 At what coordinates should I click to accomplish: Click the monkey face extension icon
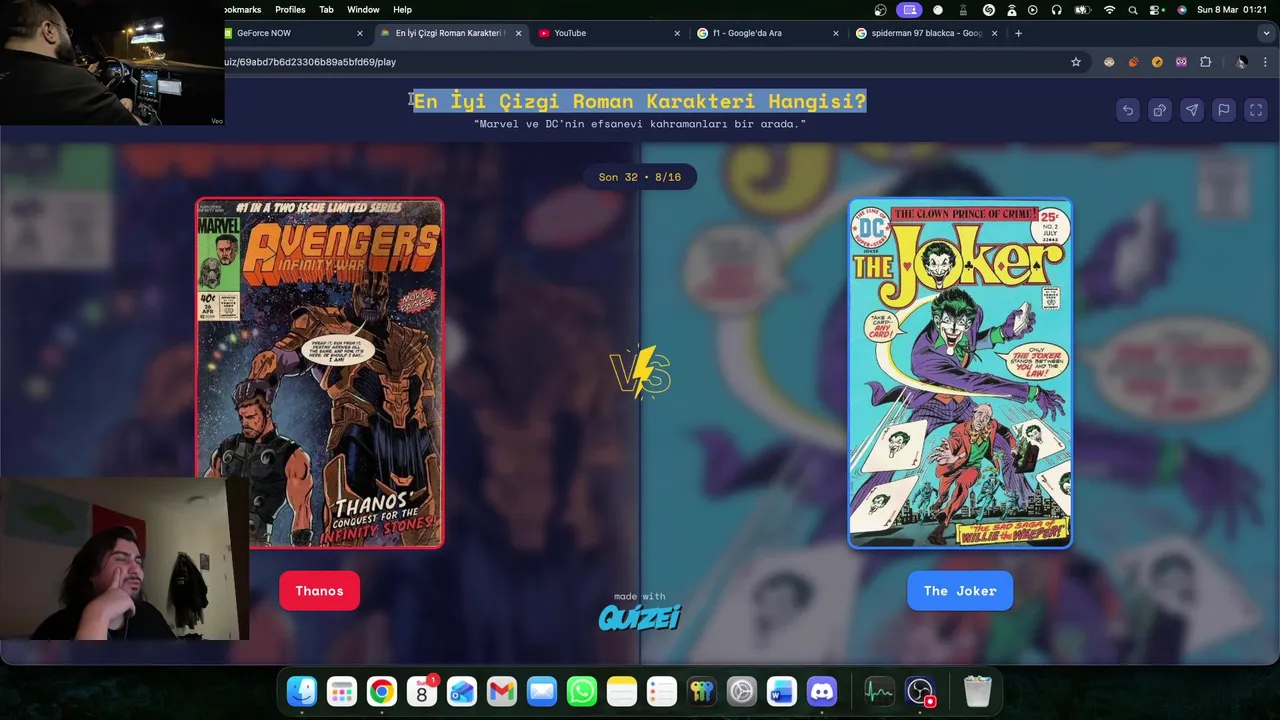1109,62
